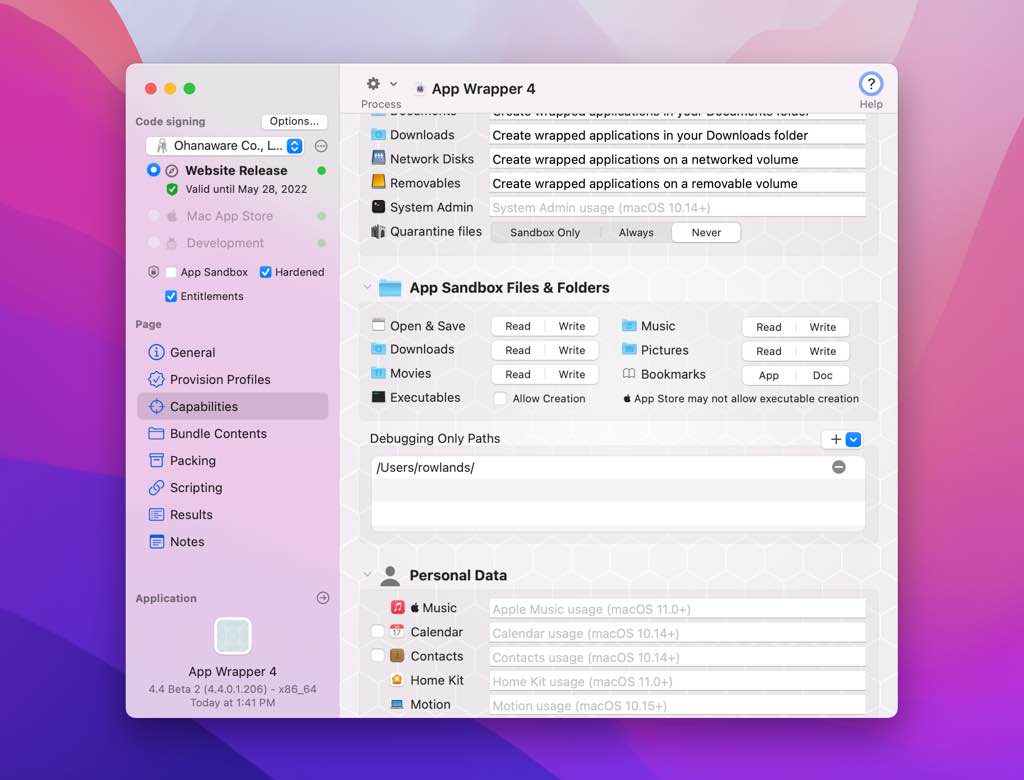Set Quarantine files to Always

point(636,232)
